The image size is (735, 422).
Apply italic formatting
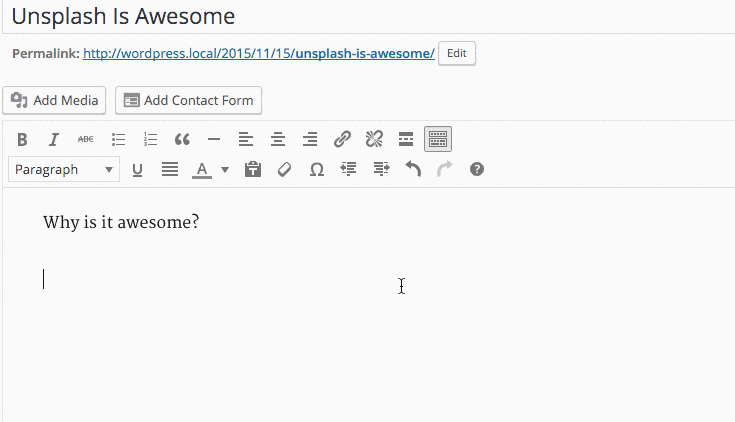(54, 139)
